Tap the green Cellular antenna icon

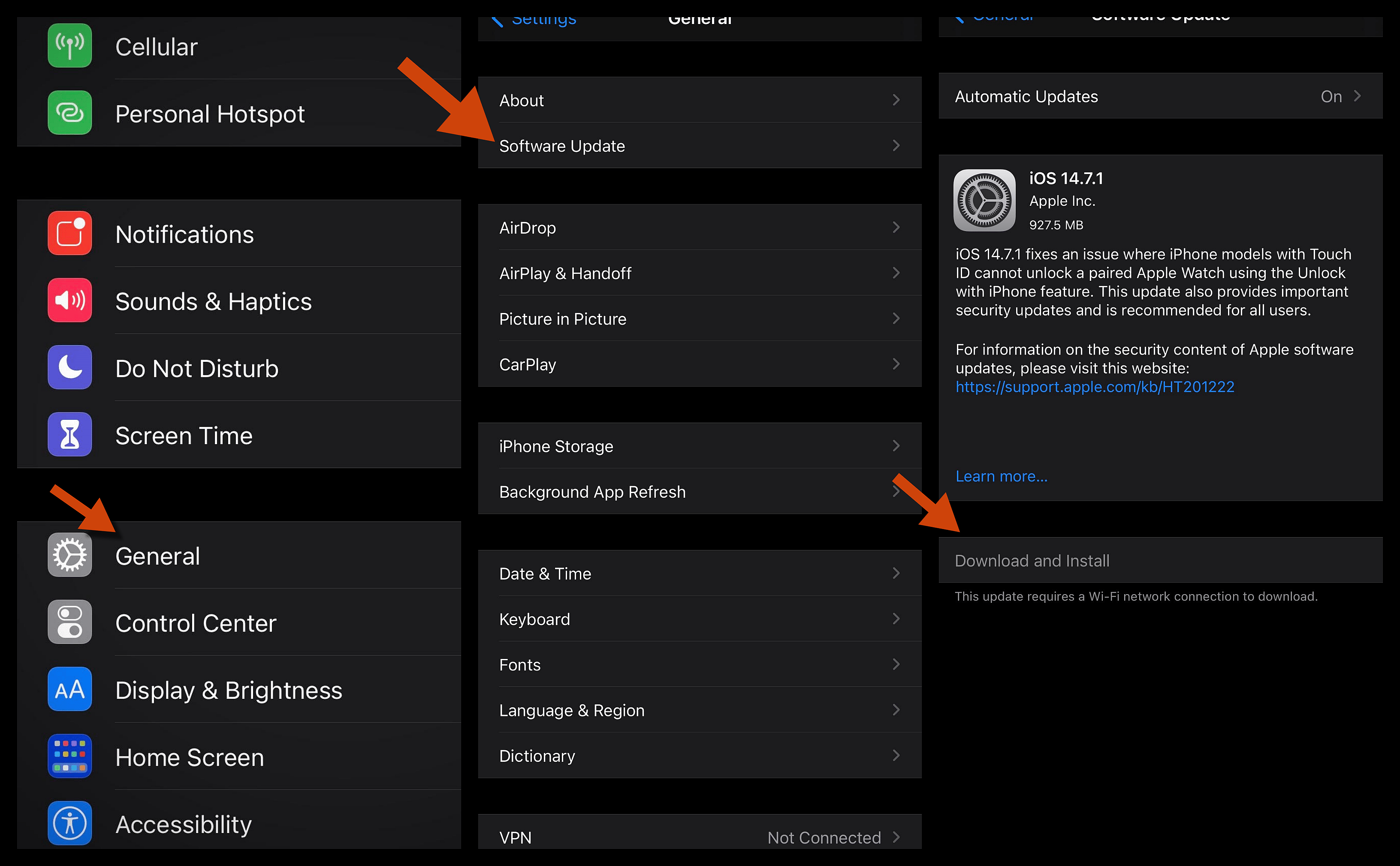point(69,46)
